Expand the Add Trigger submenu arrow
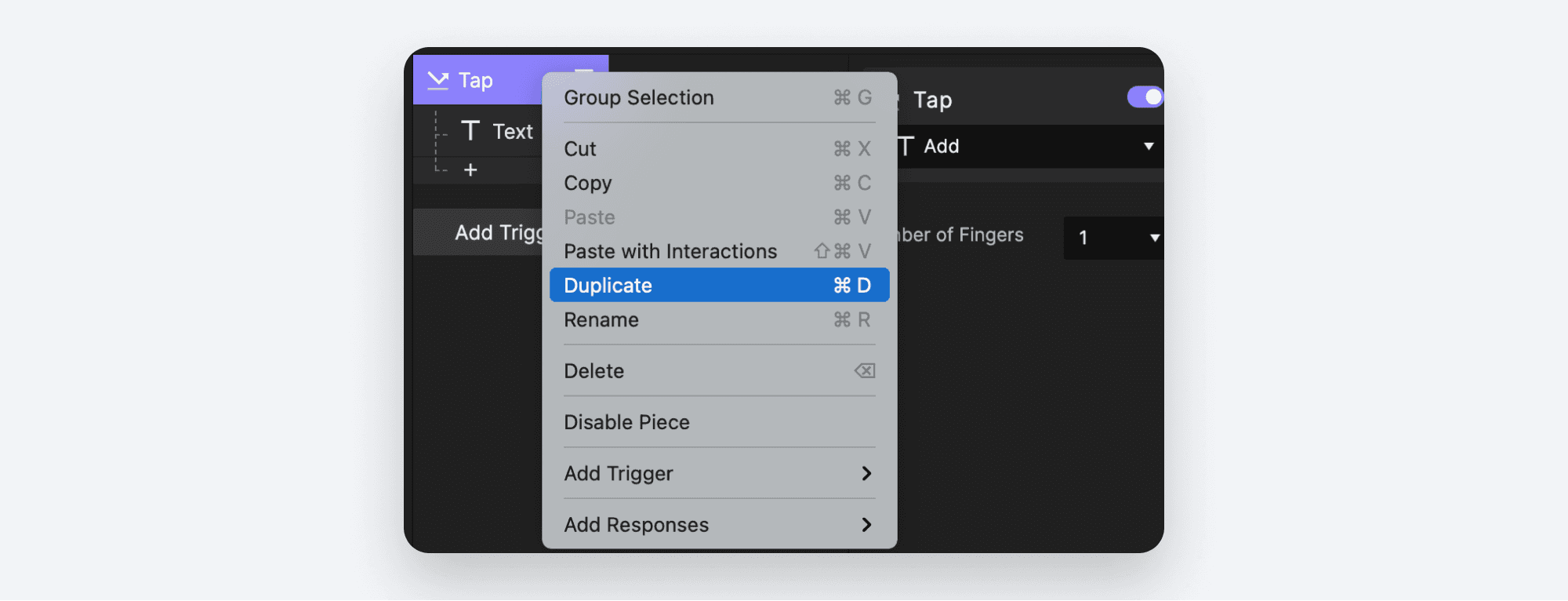The image size is (1568, 601). pyautogui.click(x=867, y=473)
